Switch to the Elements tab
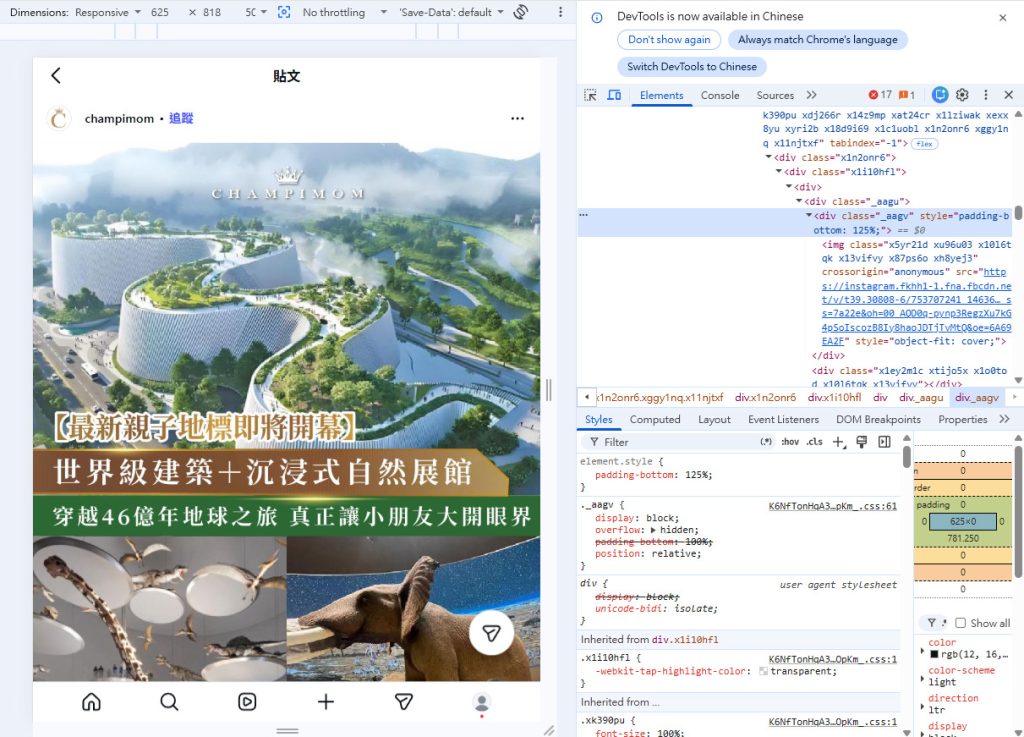Image resolution: width=1024 pixels, height=737 pixels. coord(662,95)
